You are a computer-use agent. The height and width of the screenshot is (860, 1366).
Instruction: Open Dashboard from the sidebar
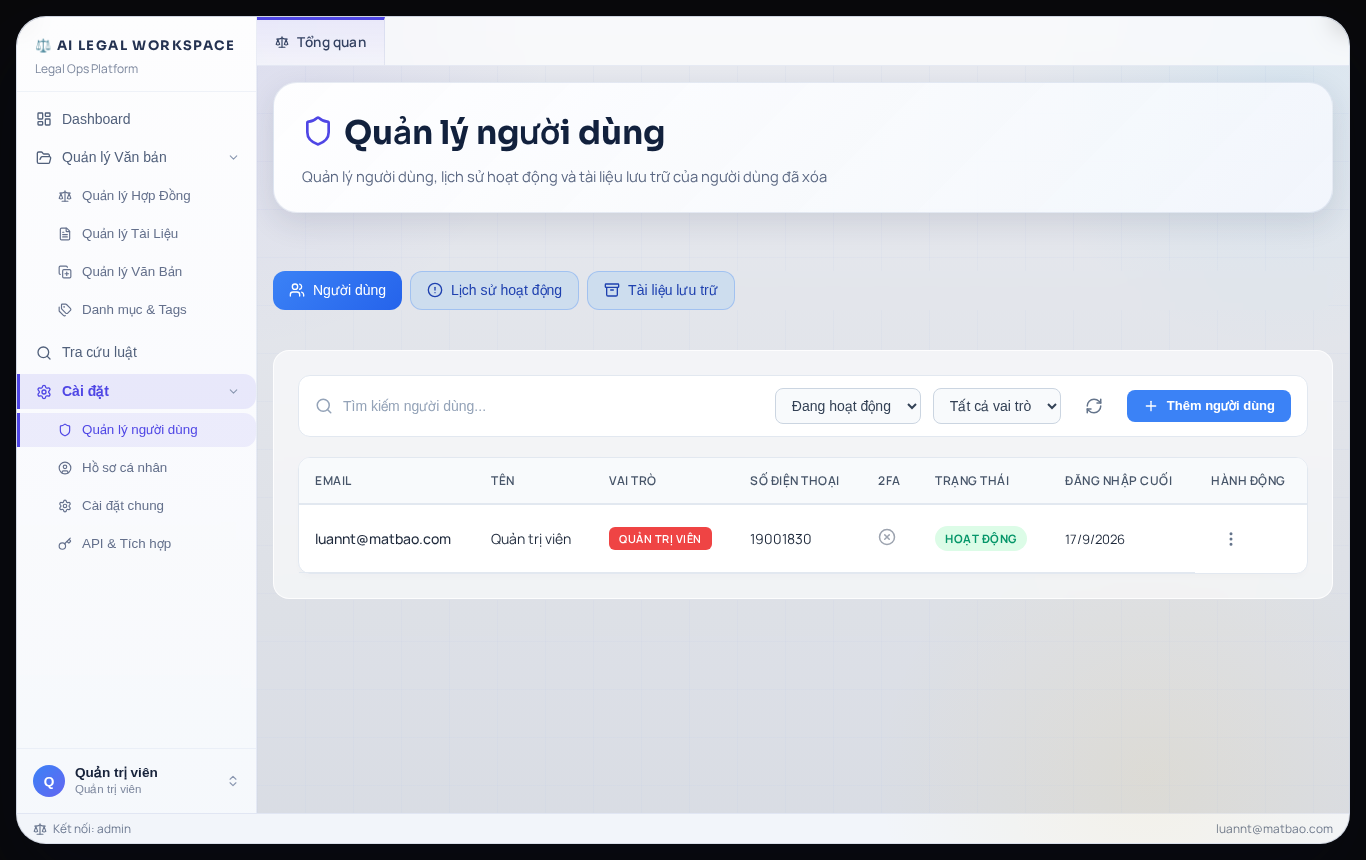click(x=137, y=119)
